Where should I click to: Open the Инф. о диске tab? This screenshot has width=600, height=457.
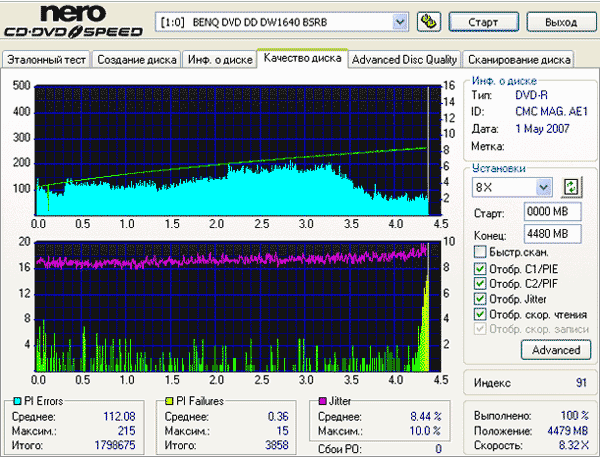click(220, 60)
